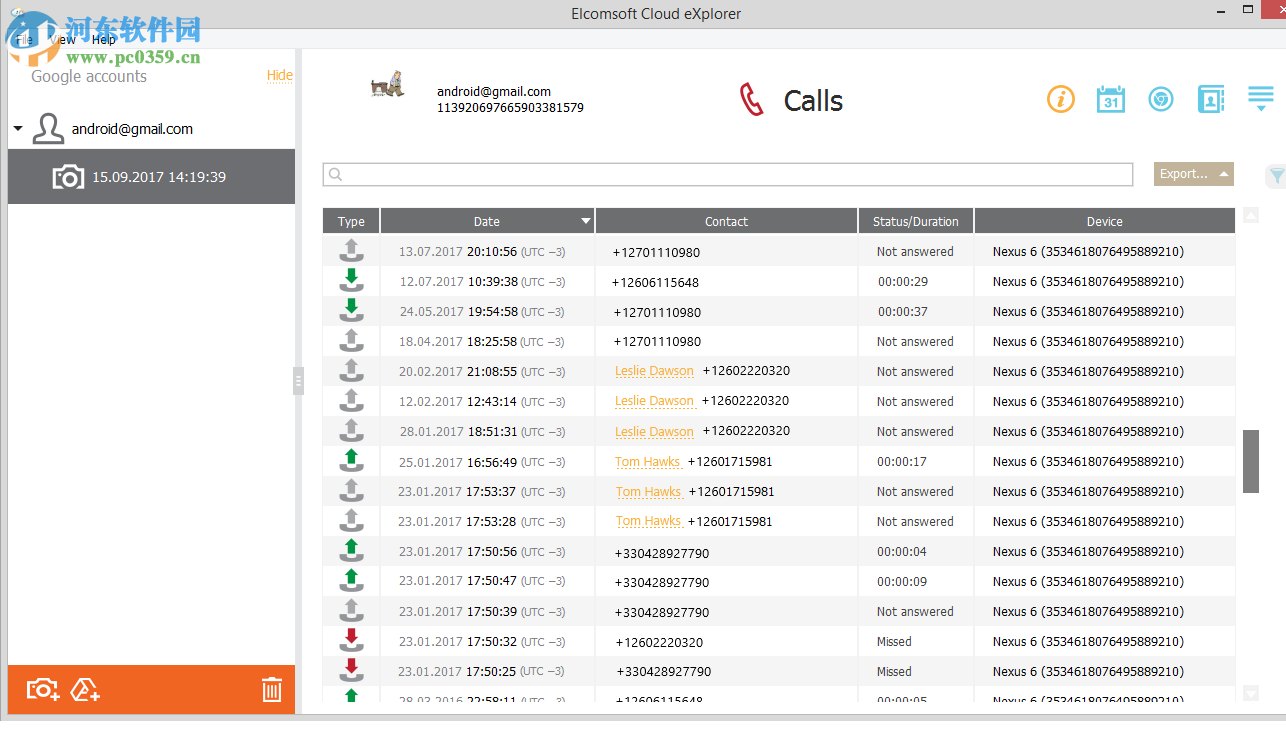Open the account info icon
The width and height of the screenshot is (1286, 729).
1061,99
